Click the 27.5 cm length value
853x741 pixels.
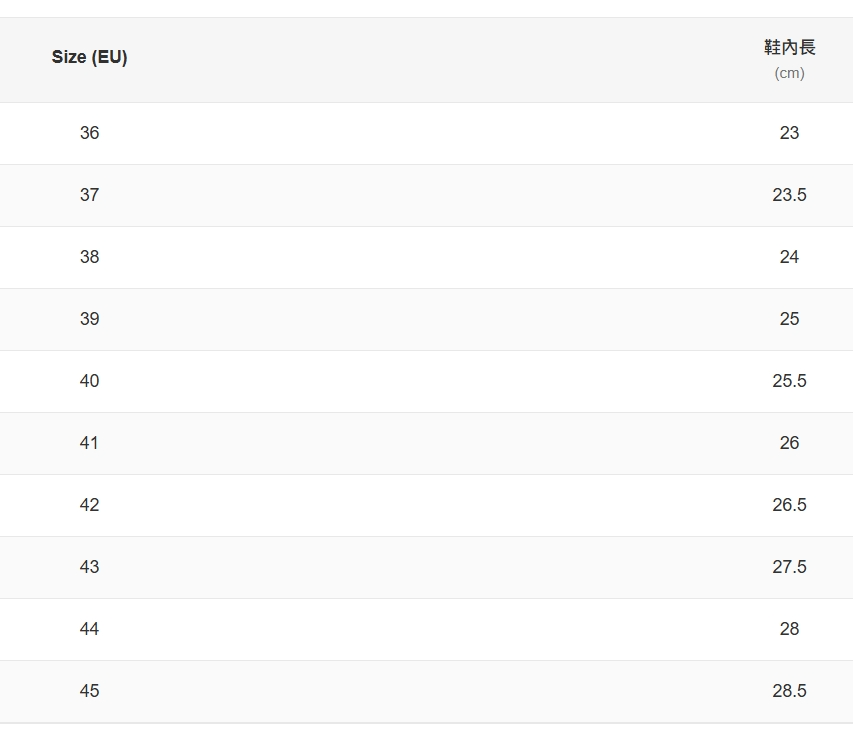click(789, 567)
